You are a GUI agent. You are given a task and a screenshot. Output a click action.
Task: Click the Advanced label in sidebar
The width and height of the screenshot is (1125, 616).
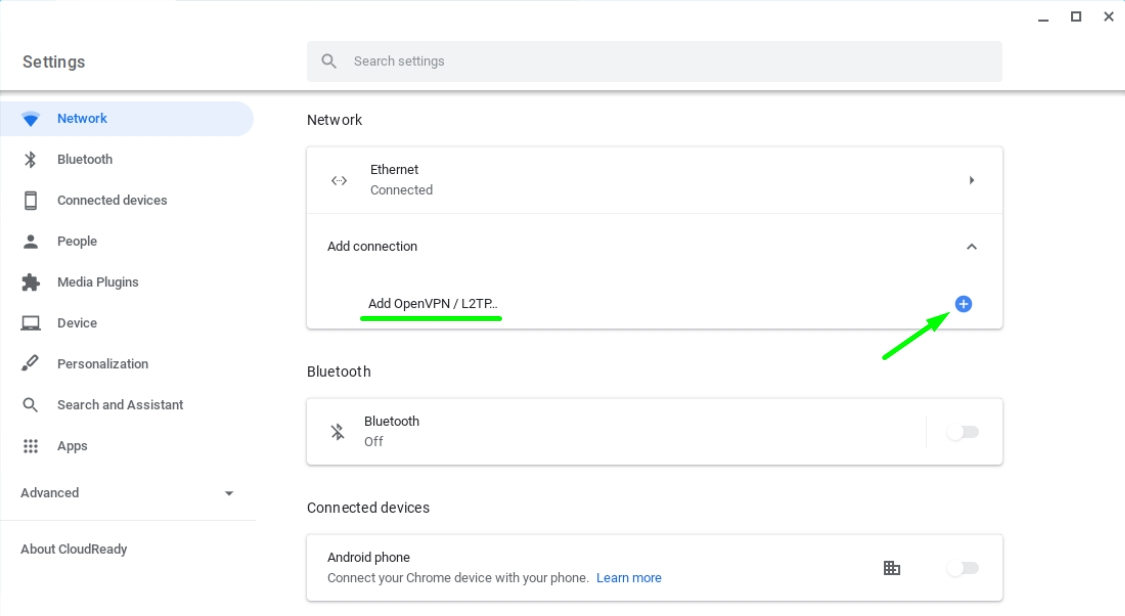(50, 493)
